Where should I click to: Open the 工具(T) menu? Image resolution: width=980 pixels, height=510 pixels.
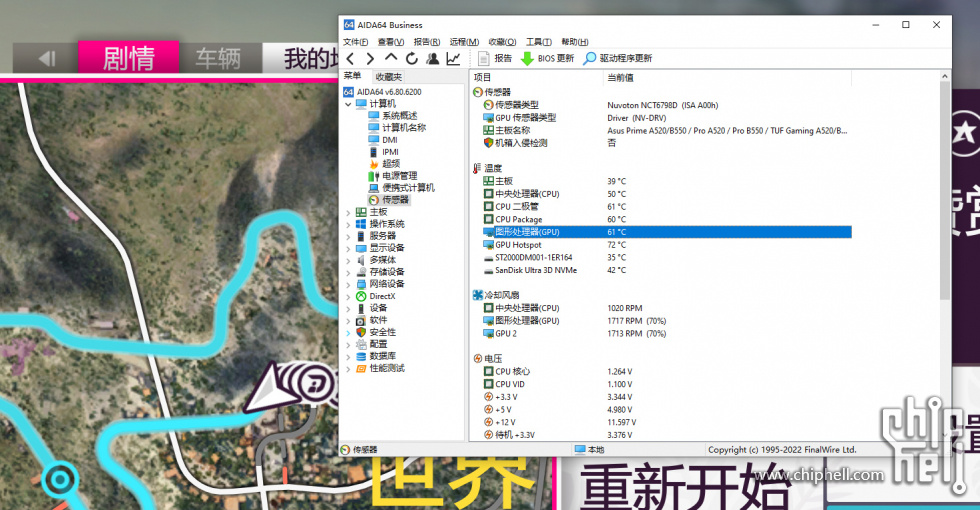tap(538, 42)
